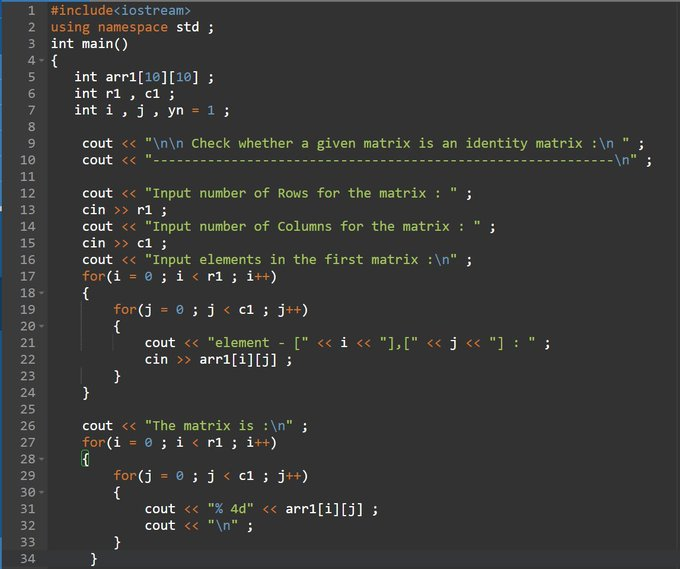Collapse the fold arrow on line 30
This screenshot has width=680, height=569.
click(x=42, y=492)
